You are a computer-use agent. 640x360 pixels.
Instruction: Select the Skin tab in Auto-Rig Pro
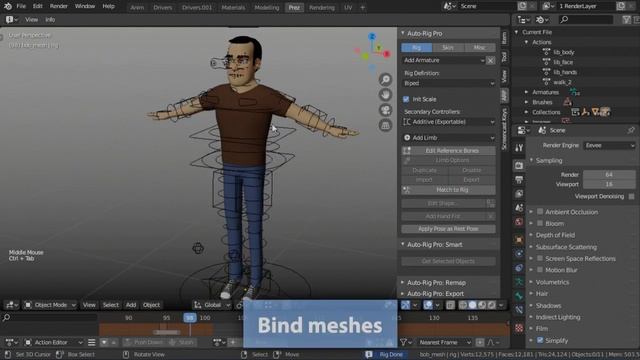[x=448, y=48]
